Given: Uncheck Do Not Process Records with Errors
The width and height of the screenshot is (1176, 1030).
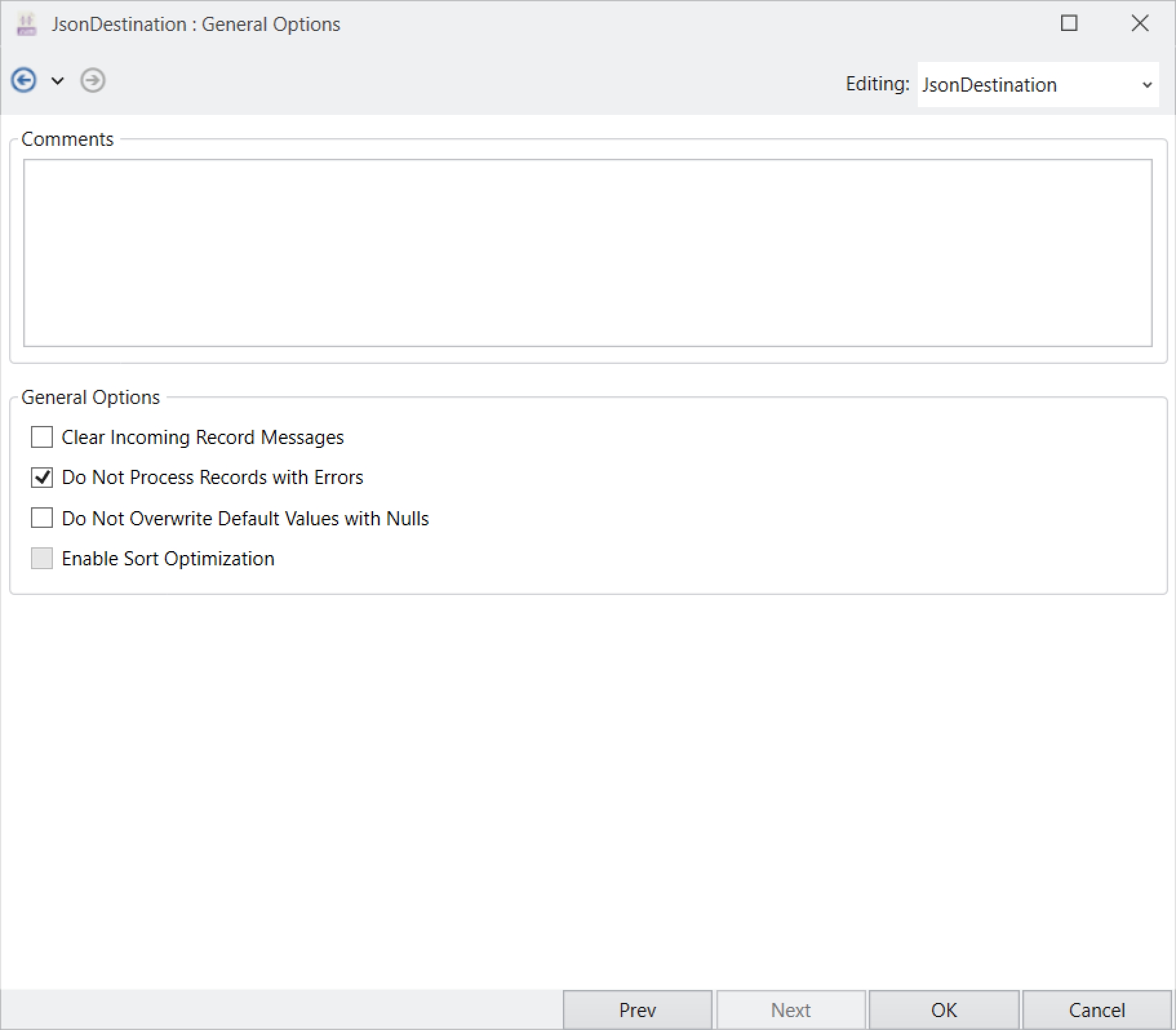Looking at the screenshot, I should [42, 478].
